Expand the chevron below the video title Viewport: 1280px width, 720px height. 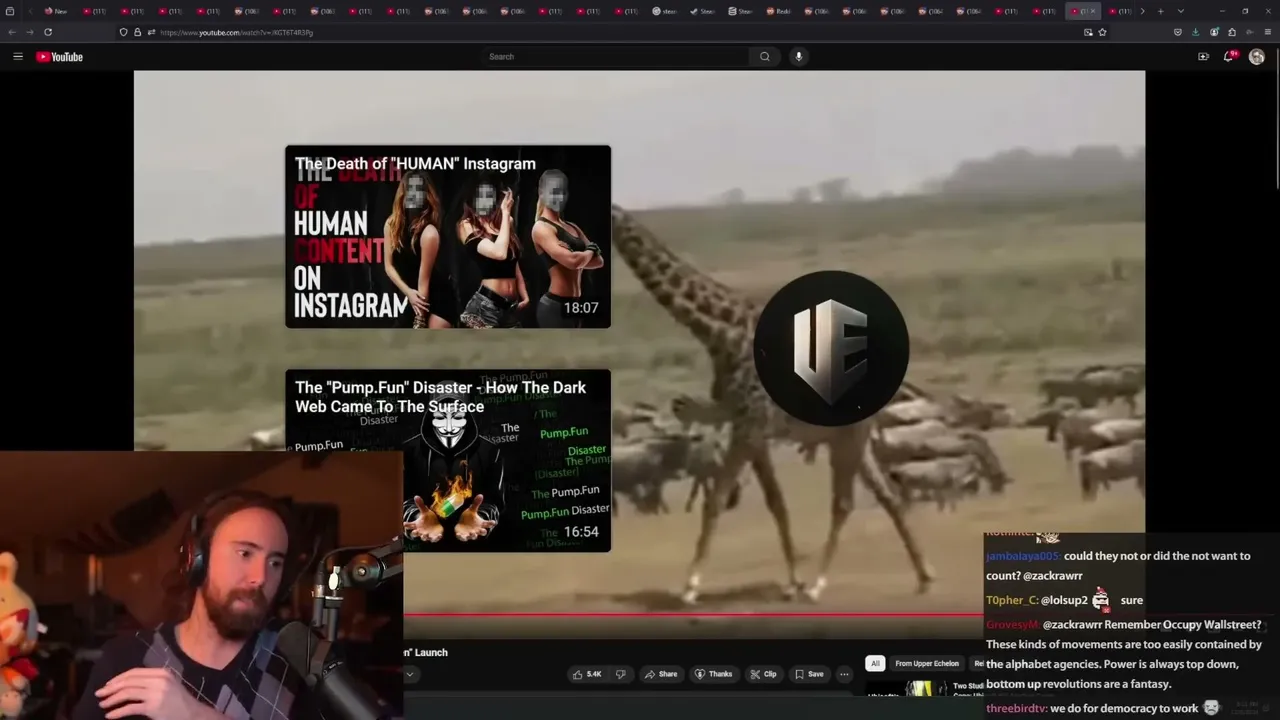tap(409, 674)
